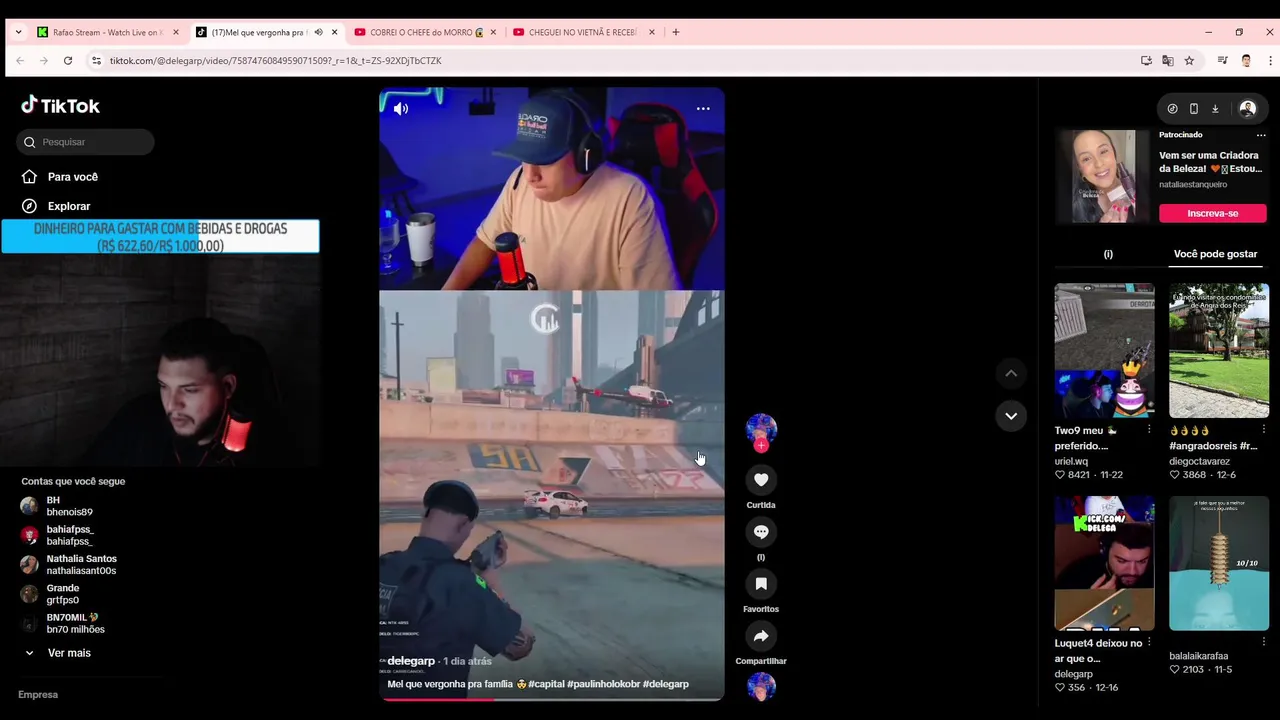Share video with Compartilhar arrow icon
Image resolution: width=1280 pixels, height=720 pixels.
point(761,636)
